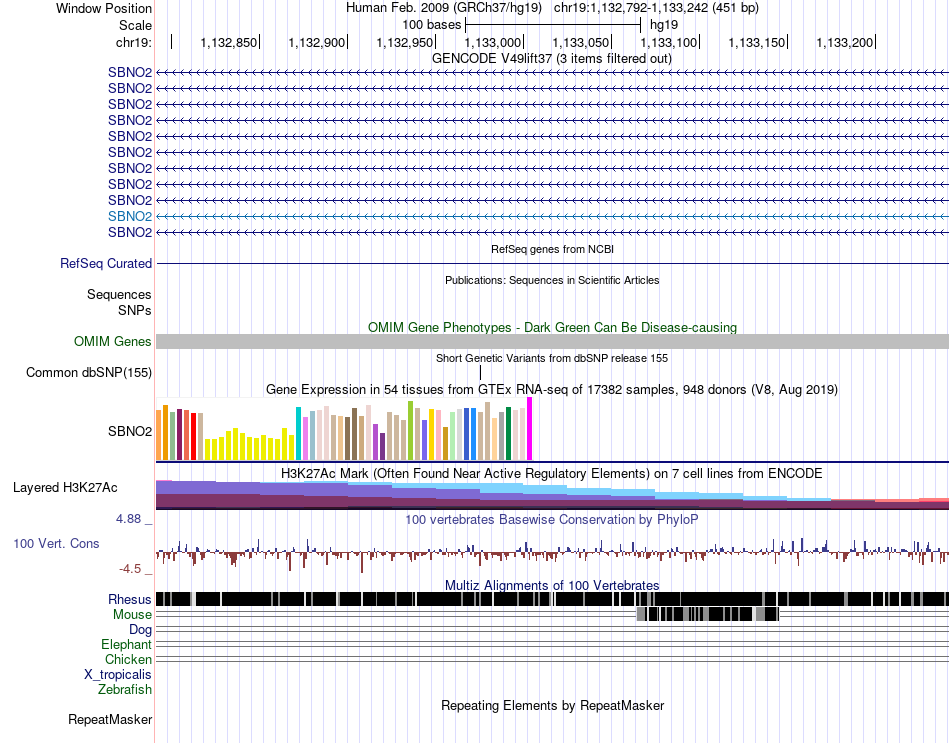This screenshot has width=950, height=743.
Task: Open the RepeatMasker track label
Action: coord(110,720)
